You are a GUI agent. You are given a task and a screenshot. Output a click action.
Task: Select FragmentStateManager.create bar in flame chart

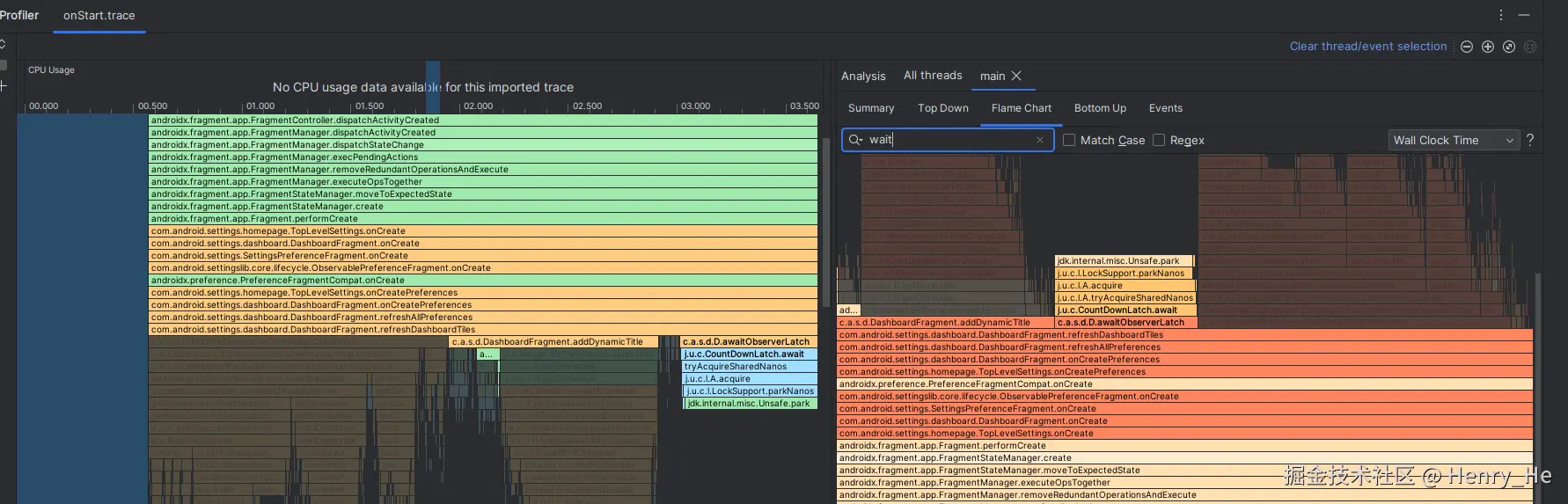pyautogui.click(x=1184, y=458)
